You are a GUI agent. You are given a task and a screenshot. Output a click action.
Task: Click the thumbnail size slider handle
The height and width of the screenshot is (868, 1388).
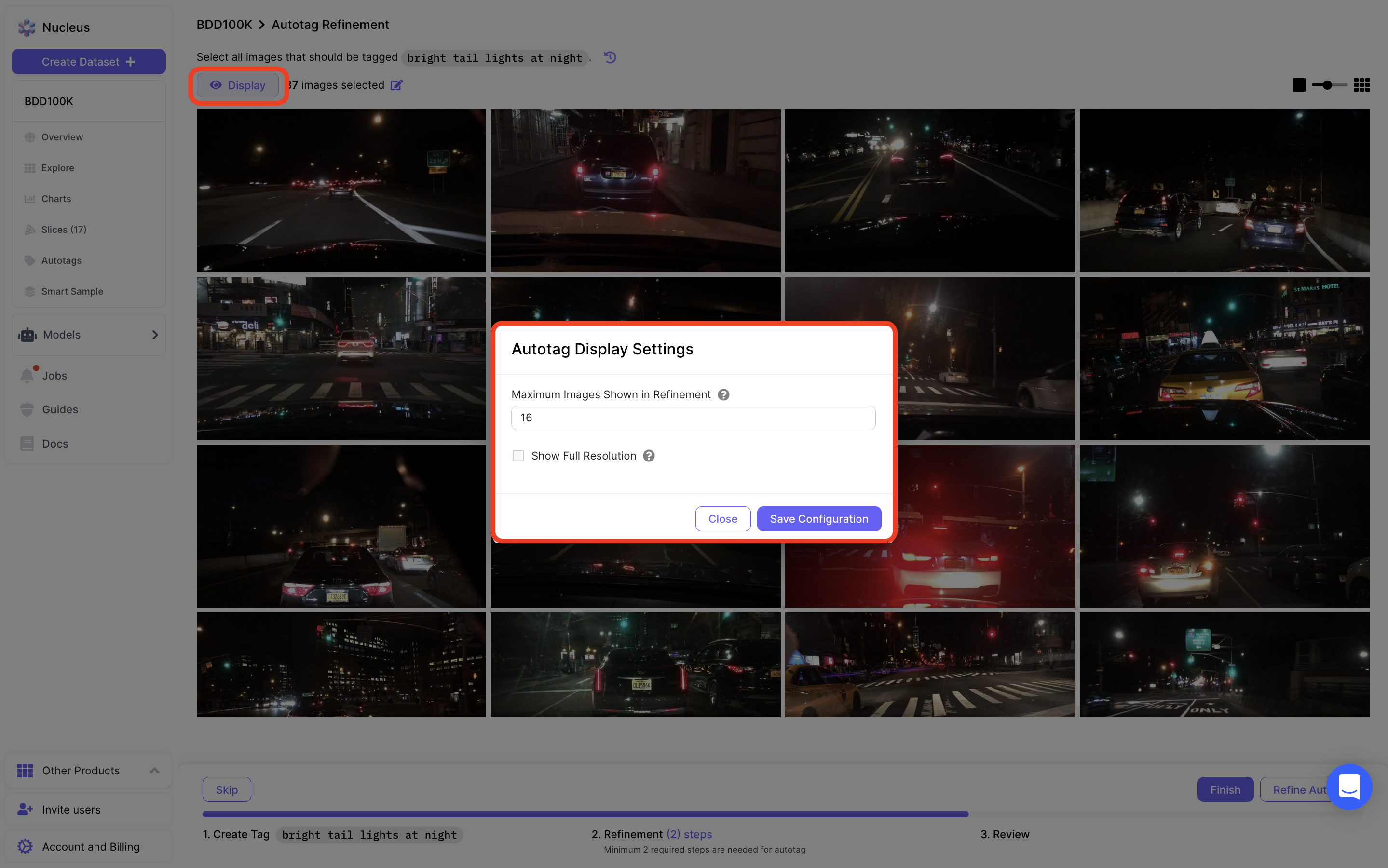tap(1327, 85)
